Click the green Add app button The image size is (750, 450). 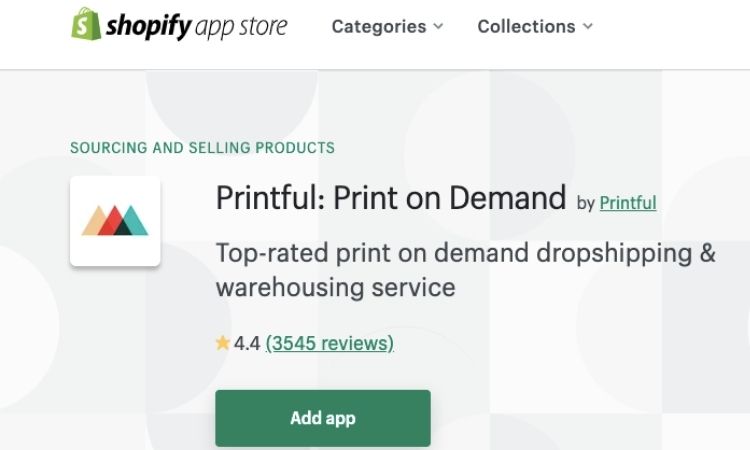(x=323, y=418)
